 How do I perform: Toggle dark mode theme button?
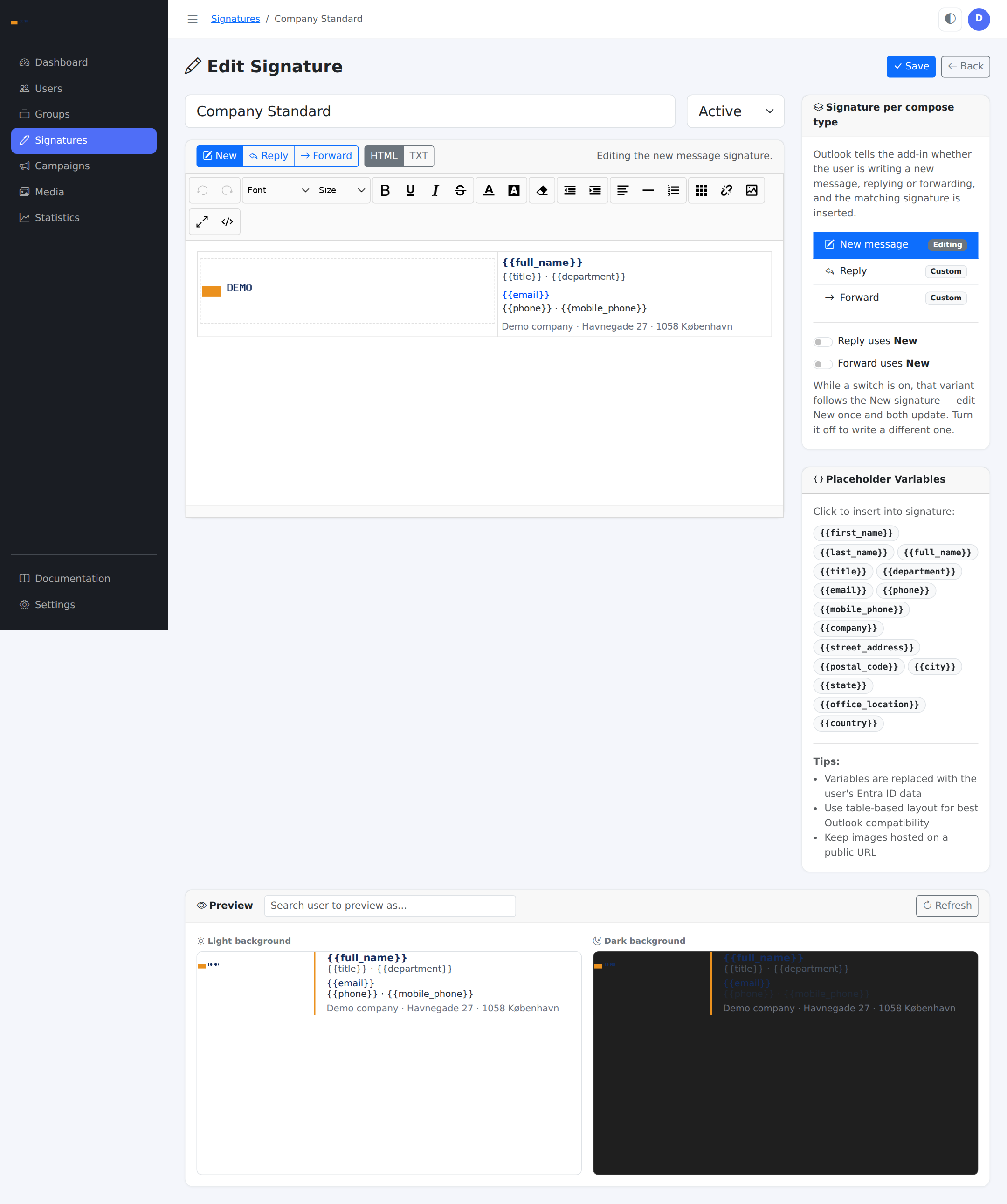click(x=950, y=19)
